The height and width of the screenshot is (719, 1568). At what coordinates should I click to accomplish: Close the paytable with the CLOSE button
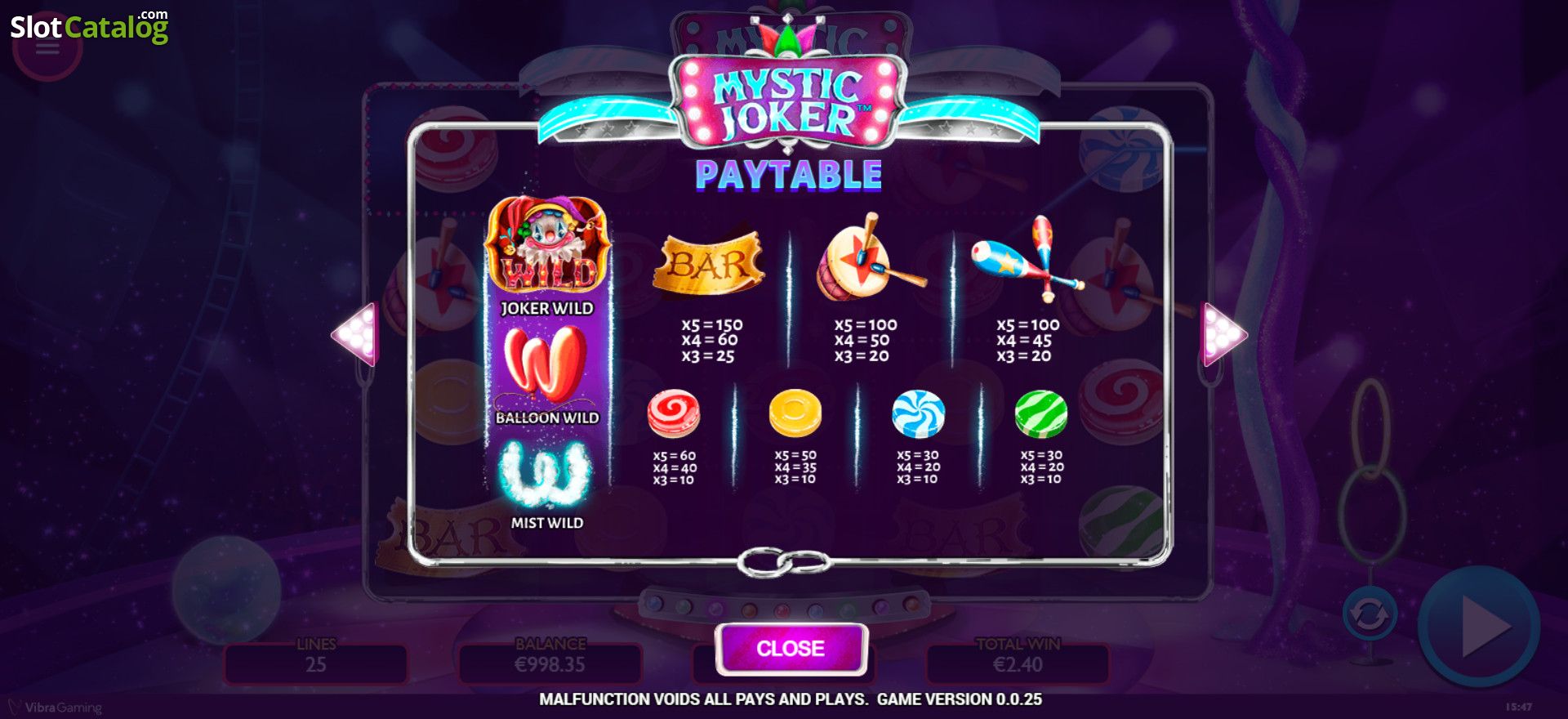[x=791, y=649]
